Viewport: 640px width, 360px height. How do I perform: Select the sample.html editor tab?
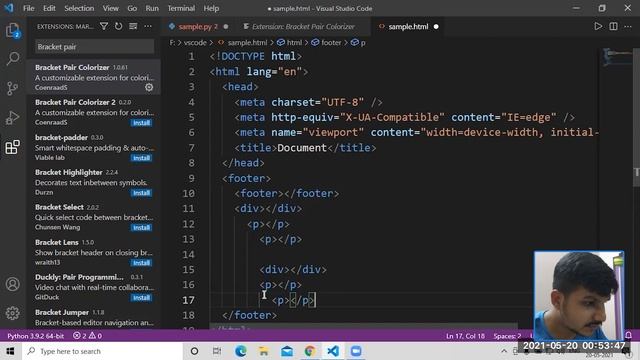(x=408, y=27)
